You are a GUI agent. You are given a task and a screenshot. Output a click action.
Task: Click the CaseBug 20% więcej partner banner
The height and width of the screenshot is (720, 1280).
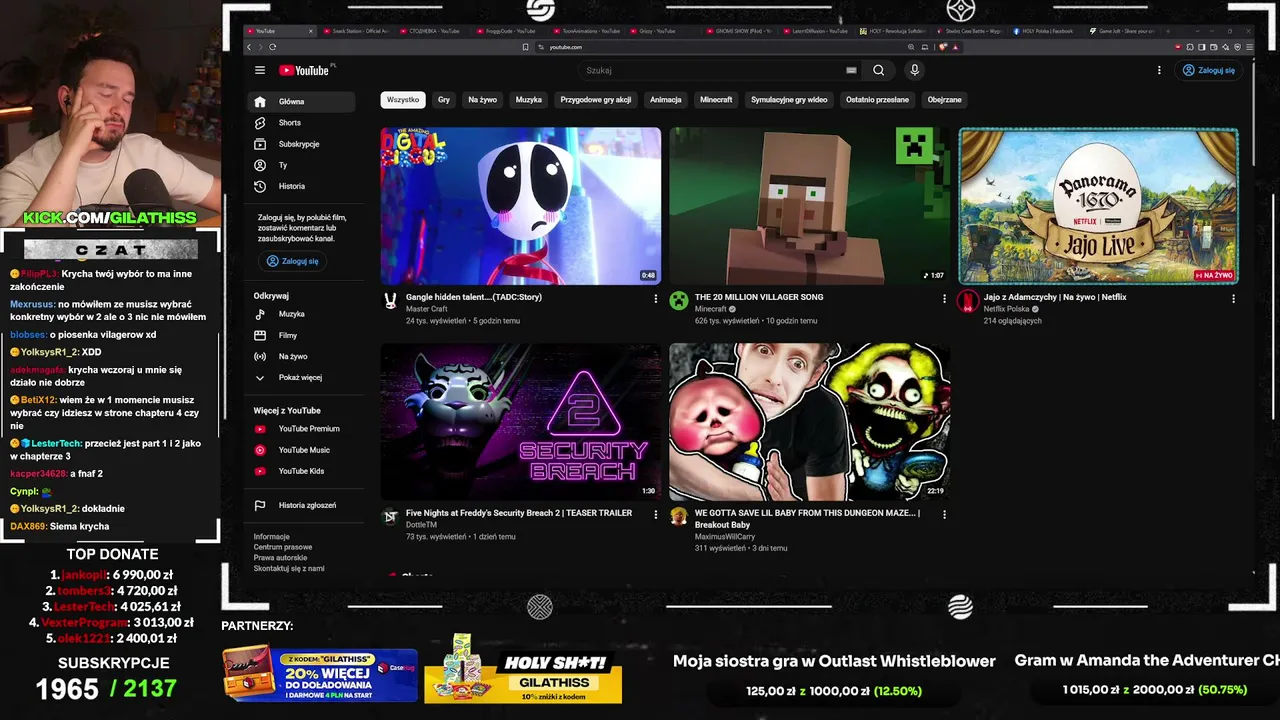(320, 675)
